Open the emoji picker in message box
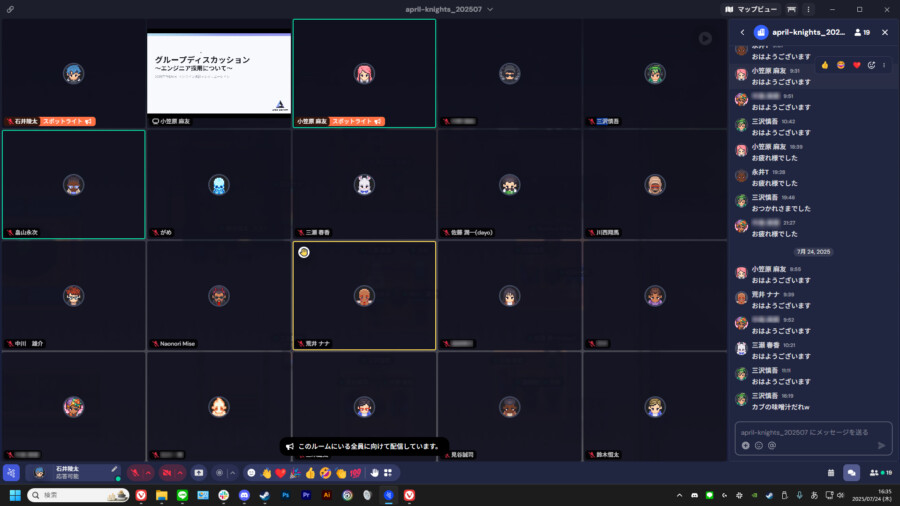Viewport: 900px width, 506px height. [759, 445]
